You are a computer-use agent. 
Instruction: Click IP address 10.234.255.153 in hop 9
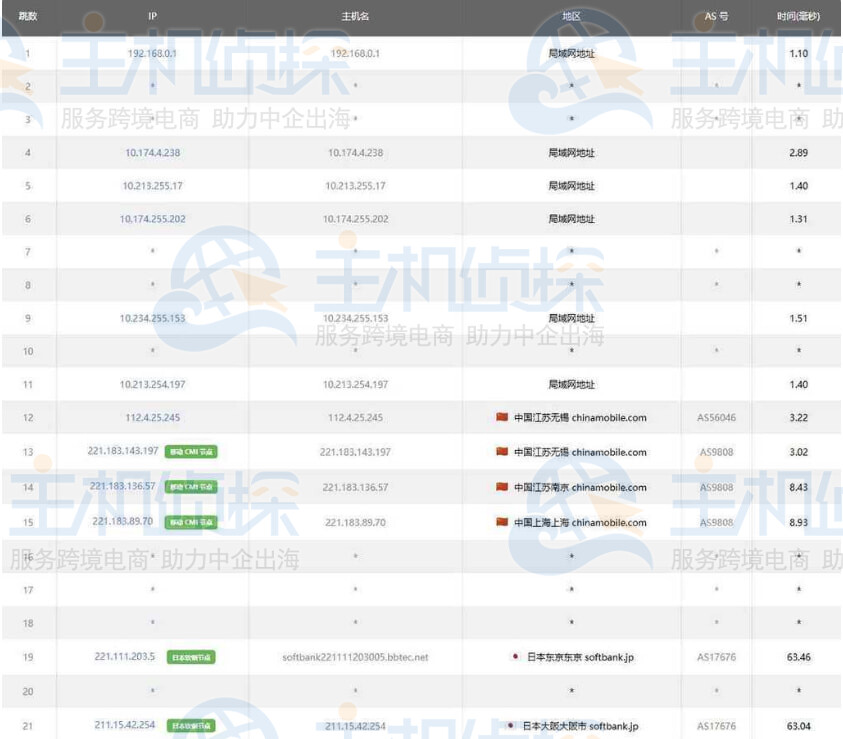tap(152, 318)
